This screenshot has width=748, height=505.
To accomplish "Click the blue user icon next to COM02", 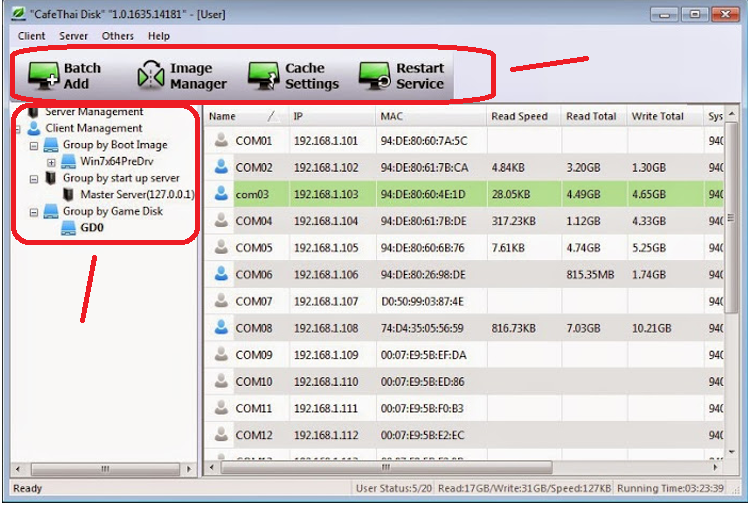I will point(221,167).
